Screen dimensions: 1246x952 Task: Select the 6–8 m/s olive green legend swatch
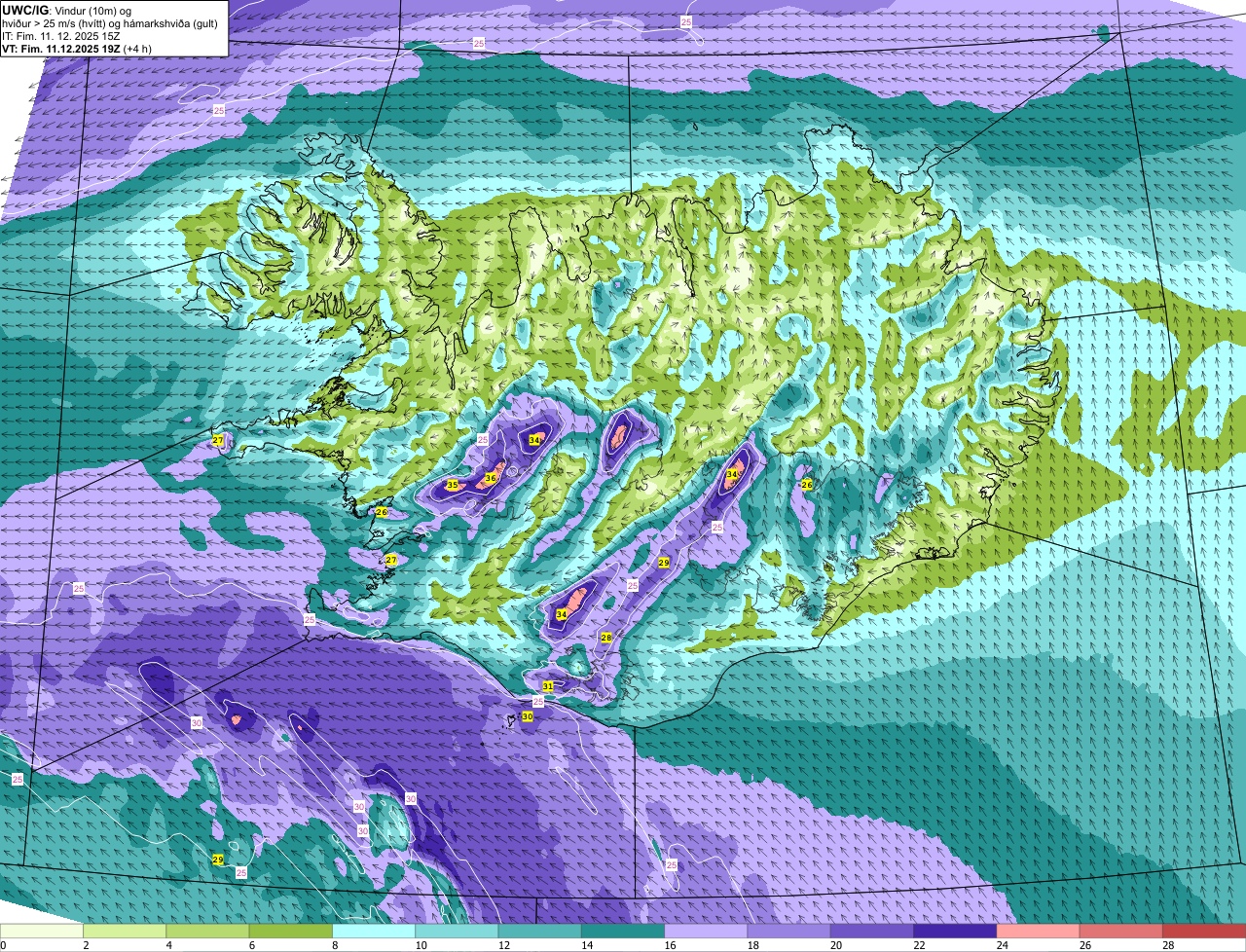click(x=291, y=931)
